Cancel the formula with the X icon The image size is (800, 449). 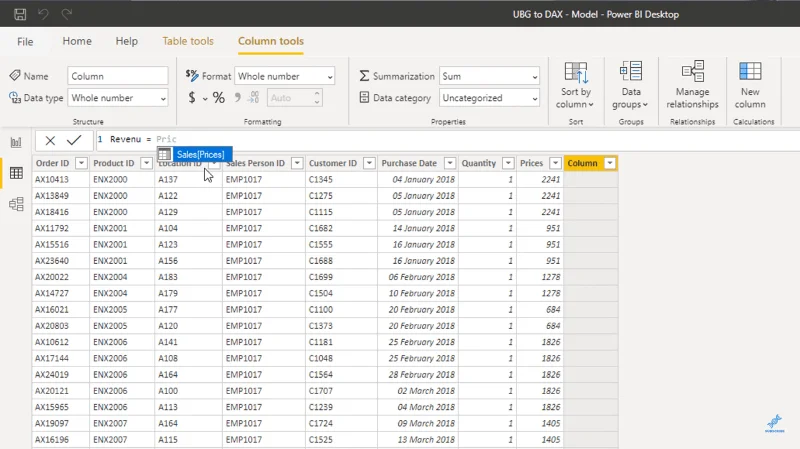(x=50, y=140)
